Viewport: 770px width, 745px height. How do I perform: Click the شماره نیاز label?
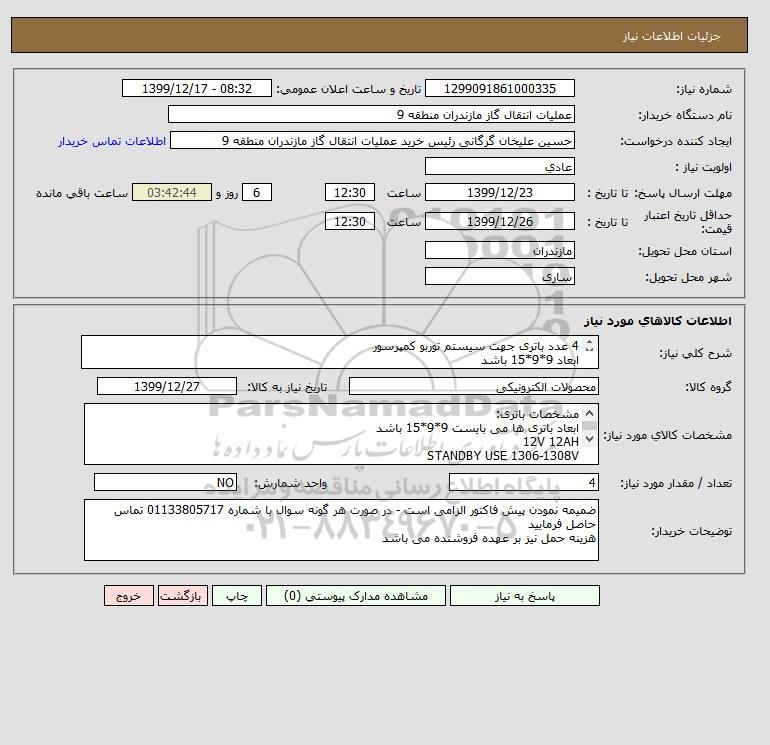(x=704, y=89)
